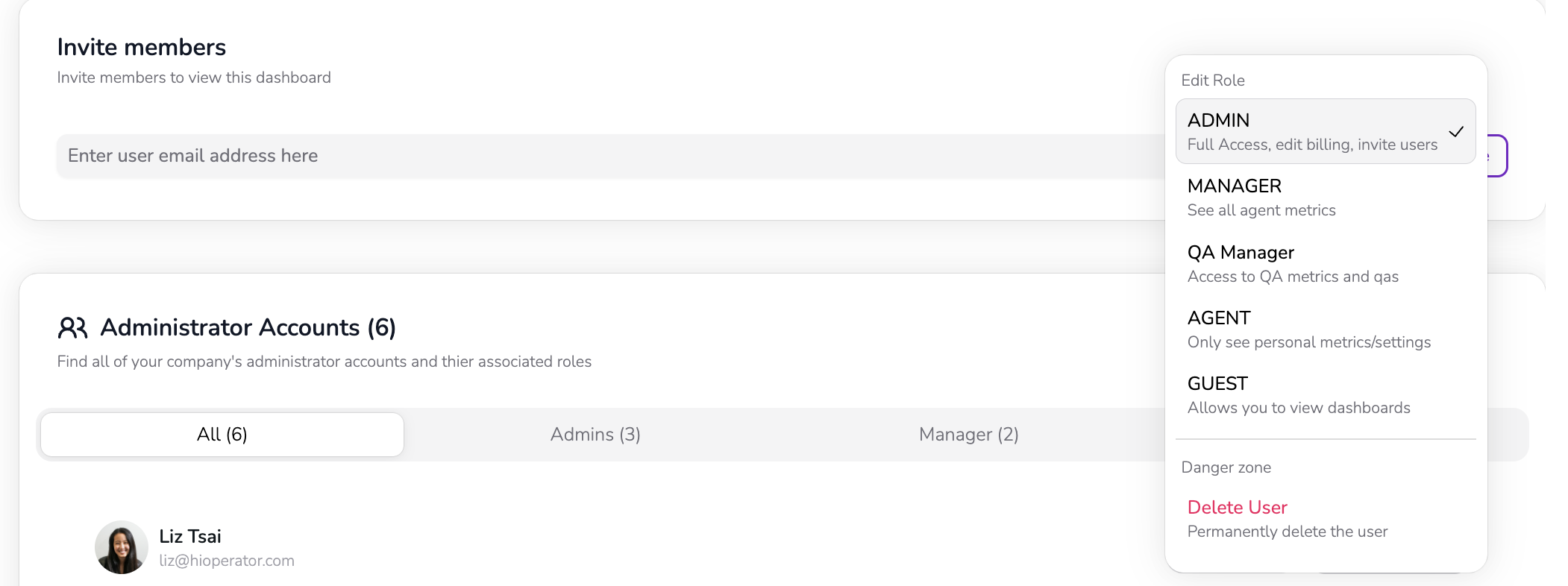
Task: Focus the user email address field
Action: [597, 156]
